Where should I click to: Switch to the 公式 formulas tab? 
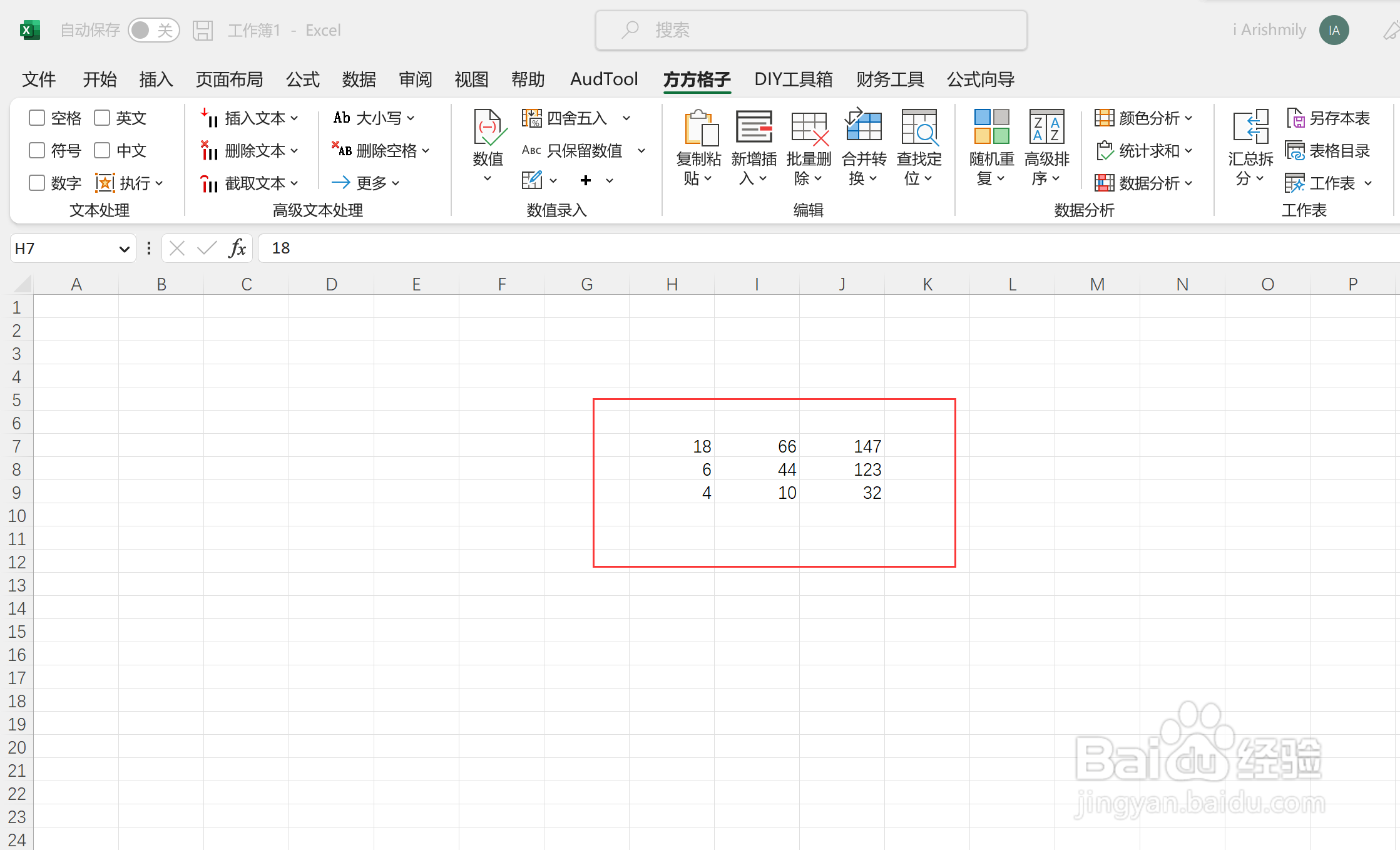(x=303, y=79)
